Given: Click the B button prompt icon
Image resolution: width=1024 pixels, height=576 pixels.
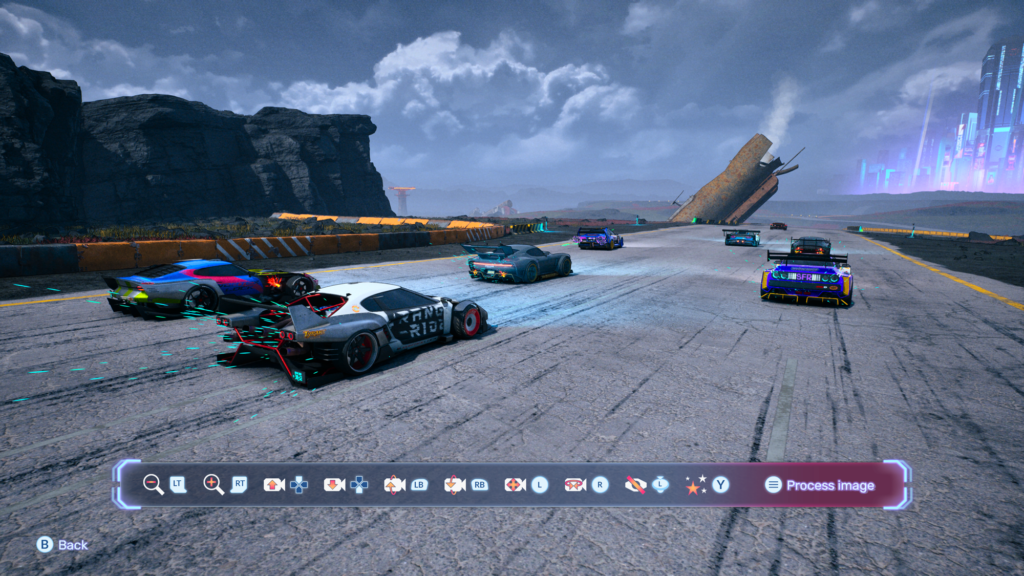Looking at the screenshot, I should coord(44,545).
